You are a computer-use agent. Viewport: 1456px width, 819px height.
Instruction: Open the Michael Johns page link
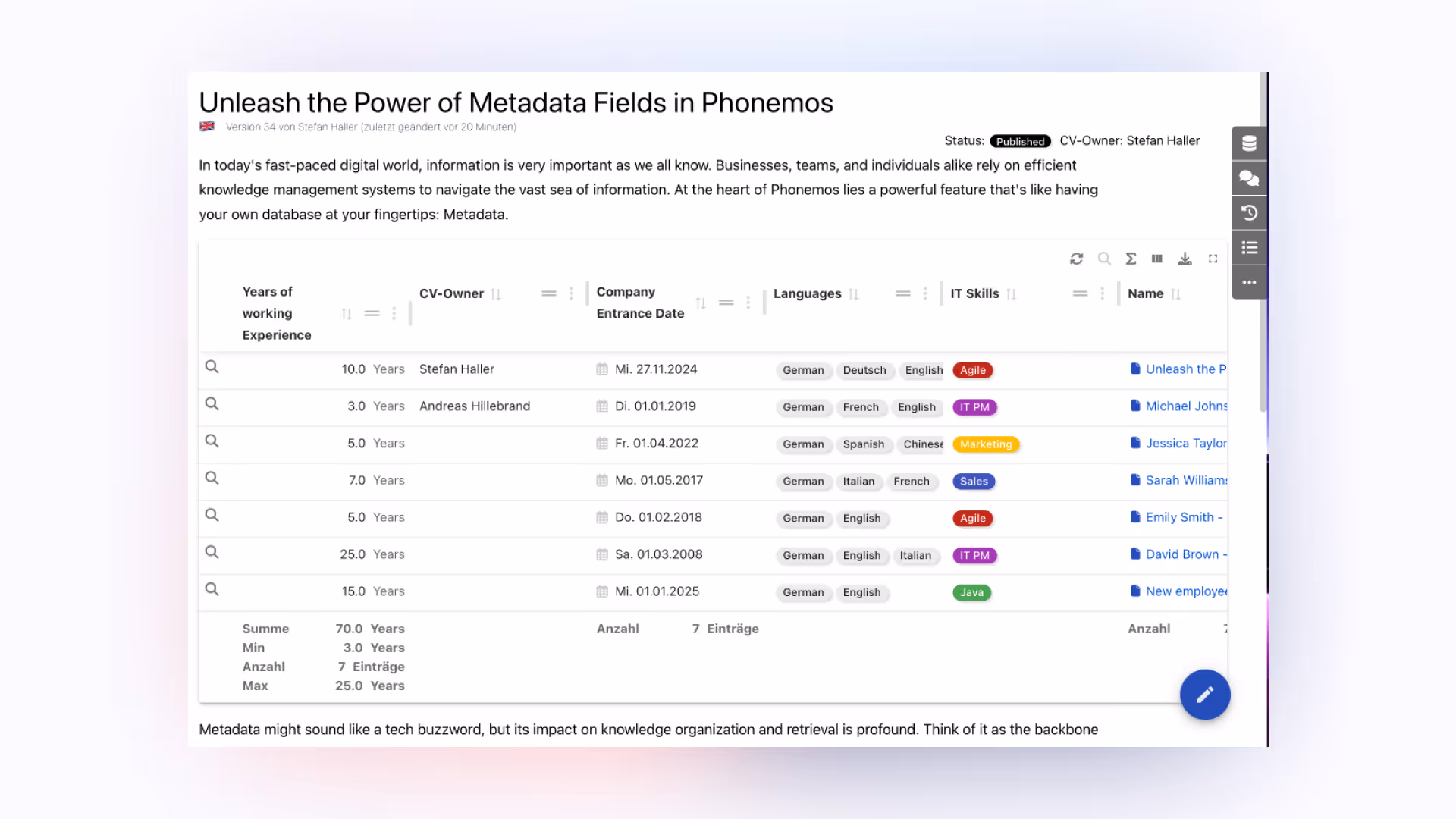[x=1185, y=406]
